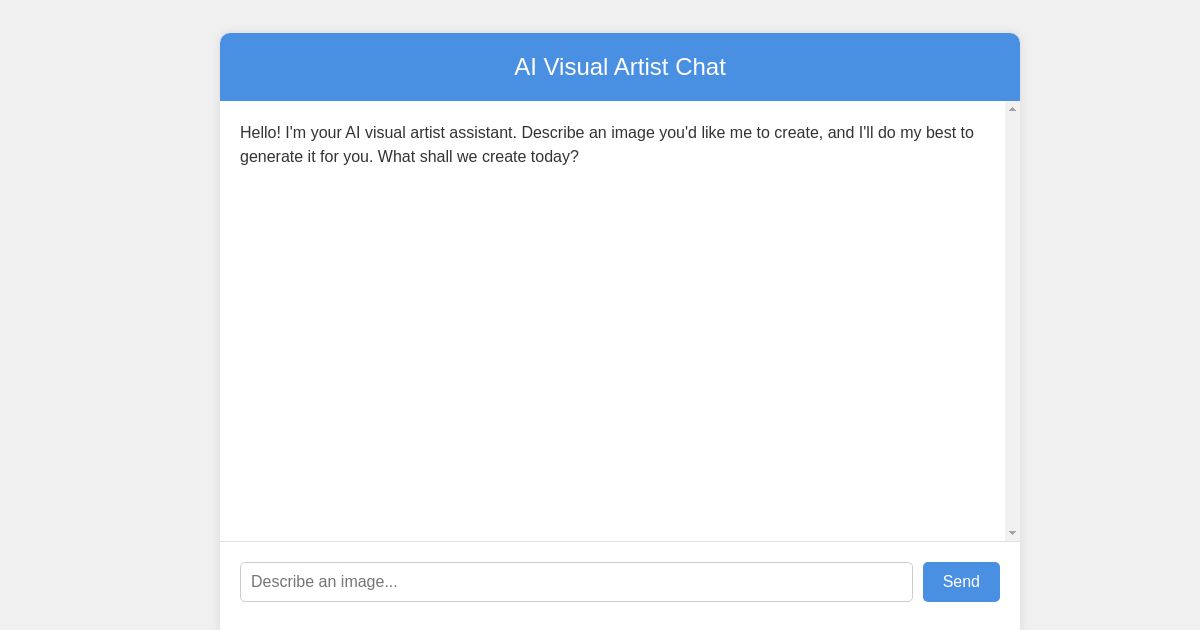This screenshot has height=630, width=1200.
Task: Click the scrollbar down arrow
Action: 1012,532
